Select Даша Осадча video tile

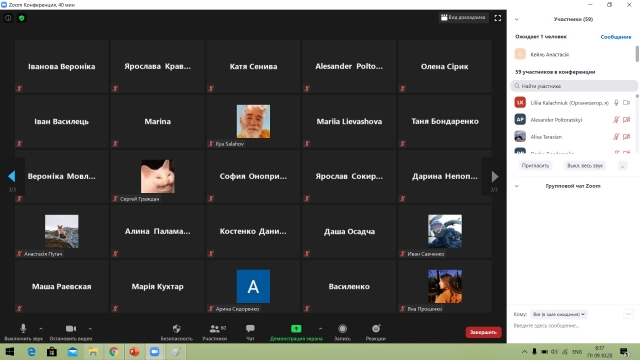pyautogui.click(x=349, y=231)
